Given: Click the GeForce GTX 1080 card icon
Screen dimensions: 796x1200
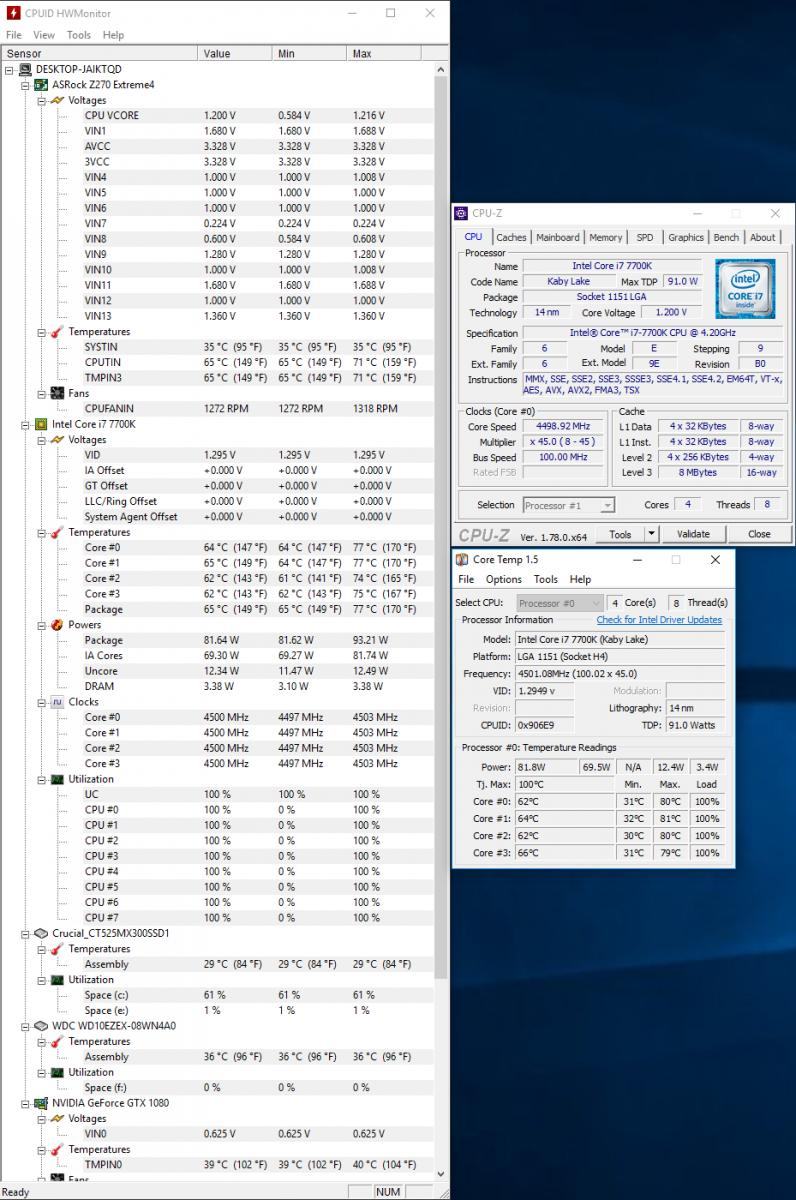Looking at the screenshot, I should coord(41,1103).
